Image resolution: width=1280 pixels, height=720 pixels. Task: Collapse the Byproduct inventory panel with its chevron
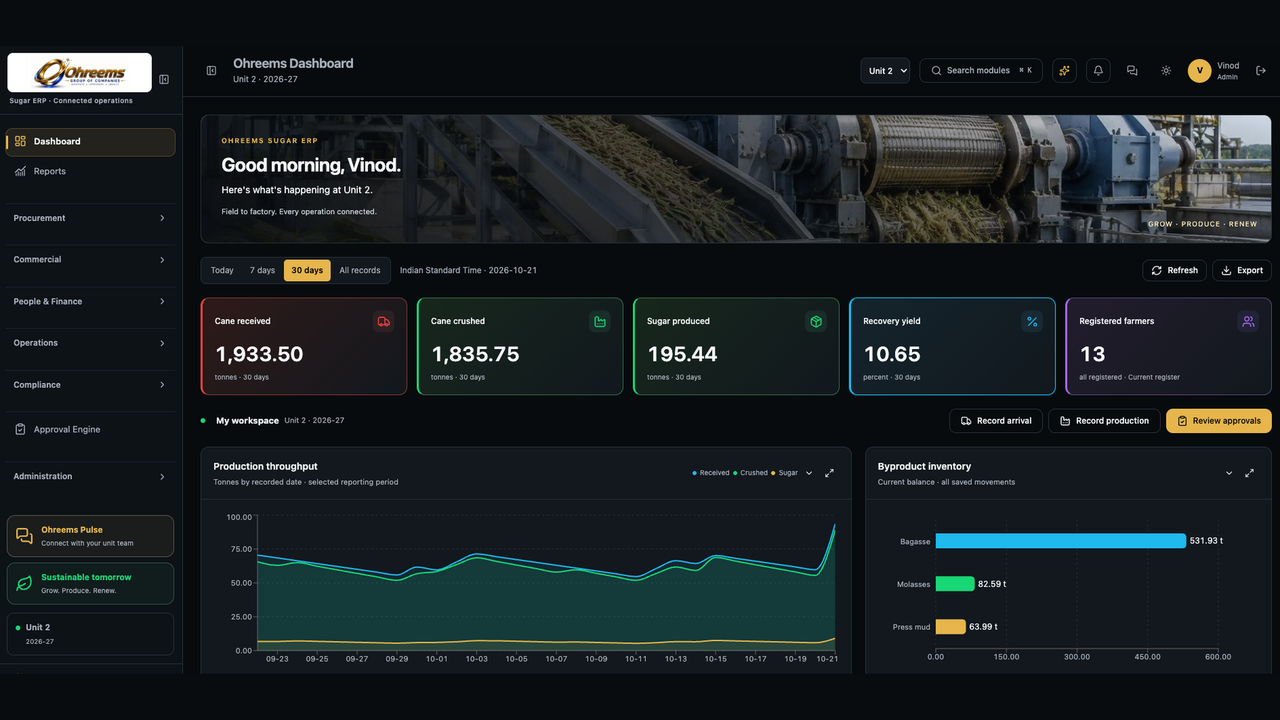[x=1229, y=473]
